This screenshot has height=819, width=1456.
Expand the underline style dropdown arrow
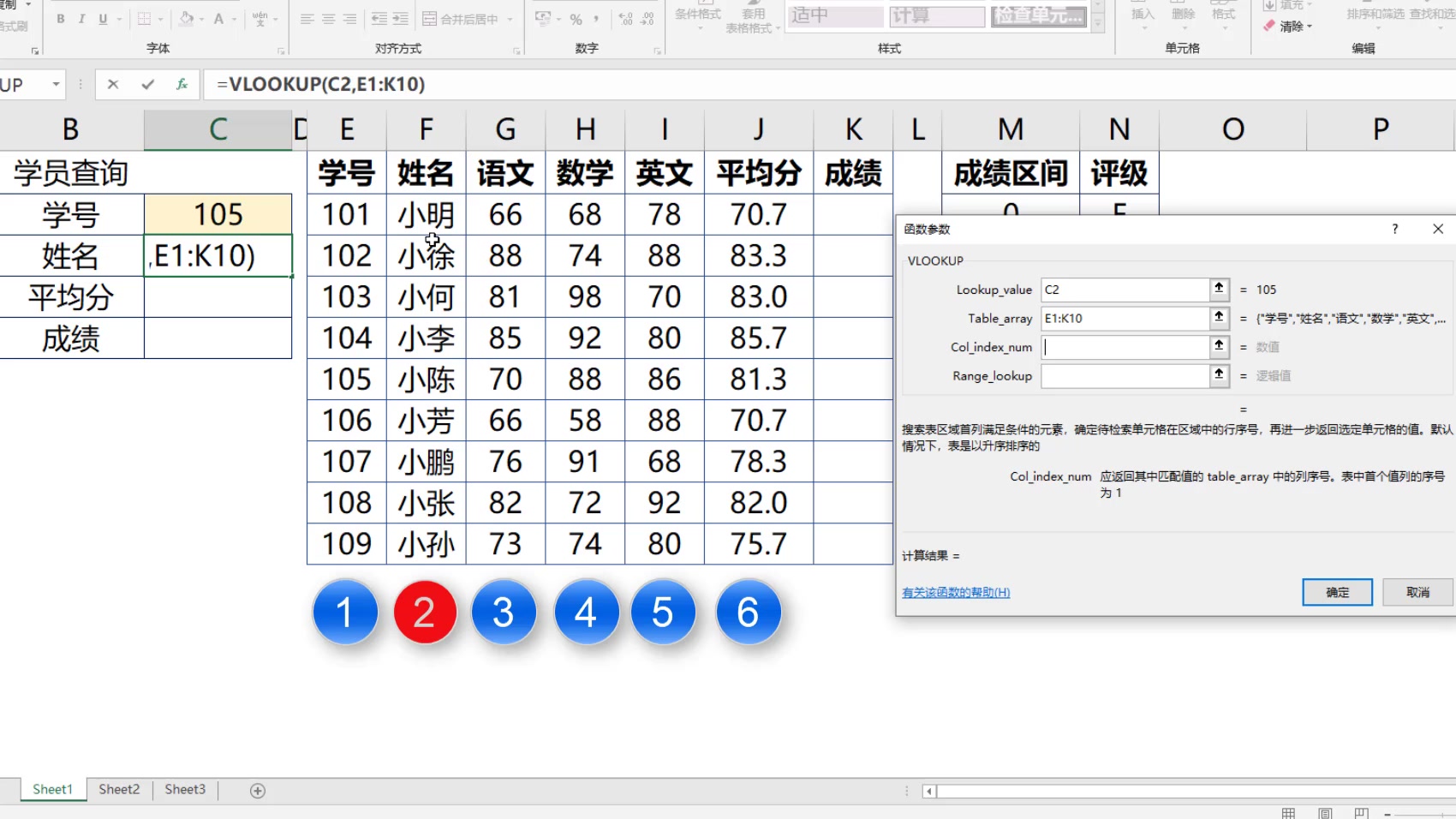click(x=119, y=19)
